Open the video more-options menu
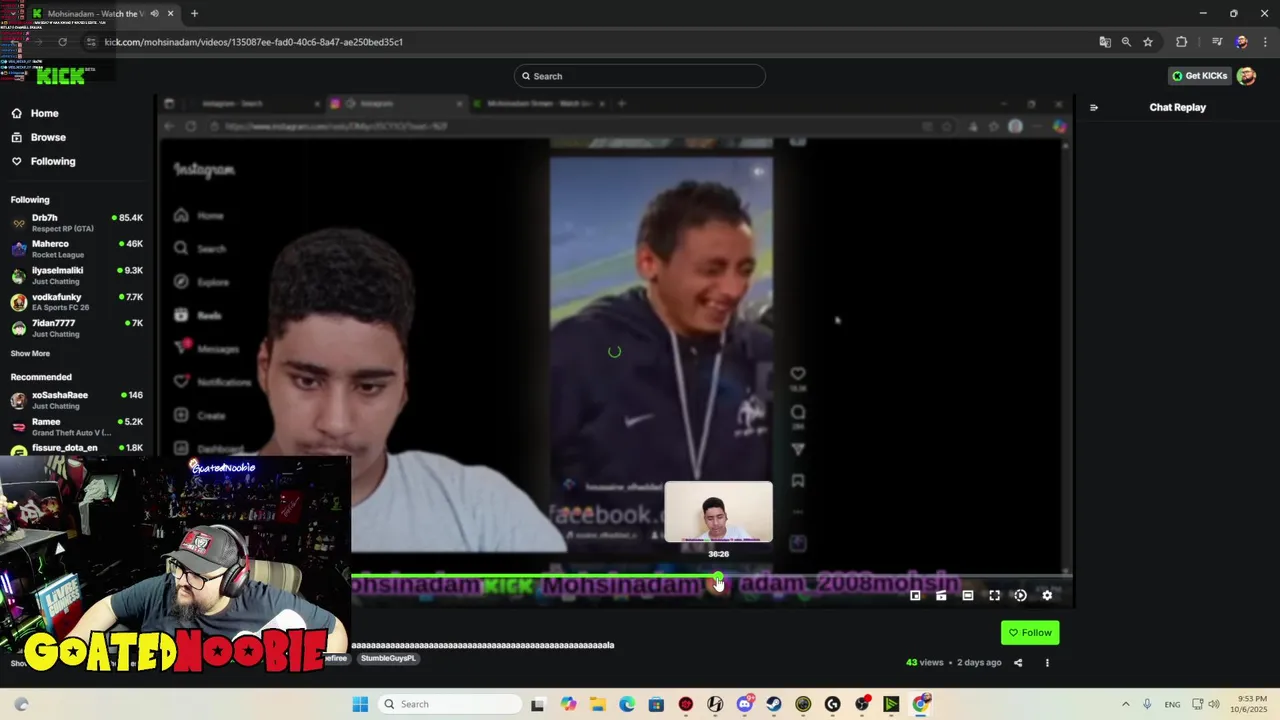 (x=1047, y=662)
